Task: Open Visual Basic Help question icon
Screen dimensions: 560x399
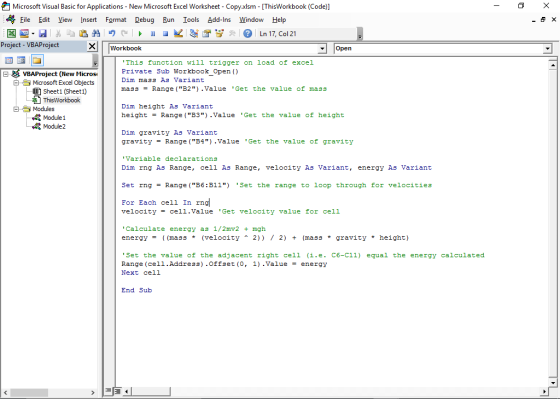Action: (x=248, y=34)
